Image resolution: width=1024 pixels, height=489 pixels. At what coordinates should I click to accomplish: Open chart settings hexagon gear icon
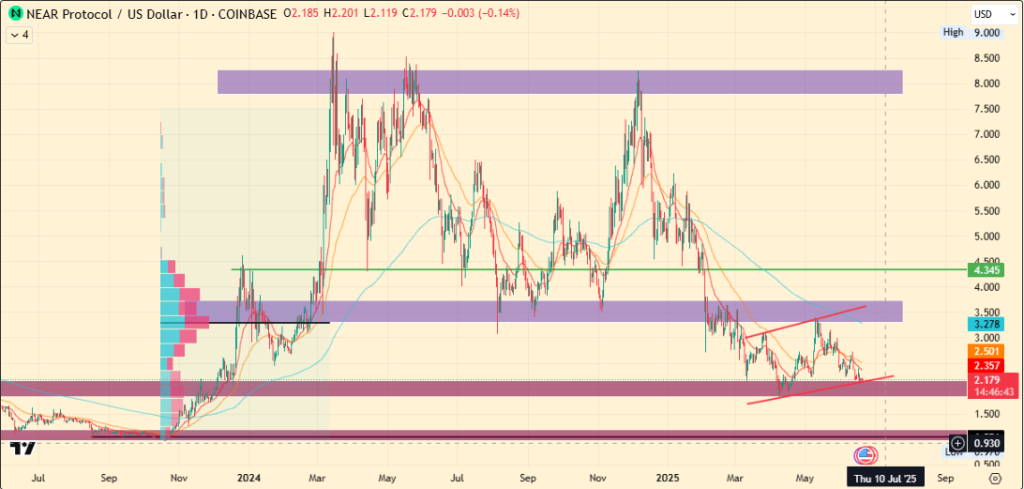995,479
